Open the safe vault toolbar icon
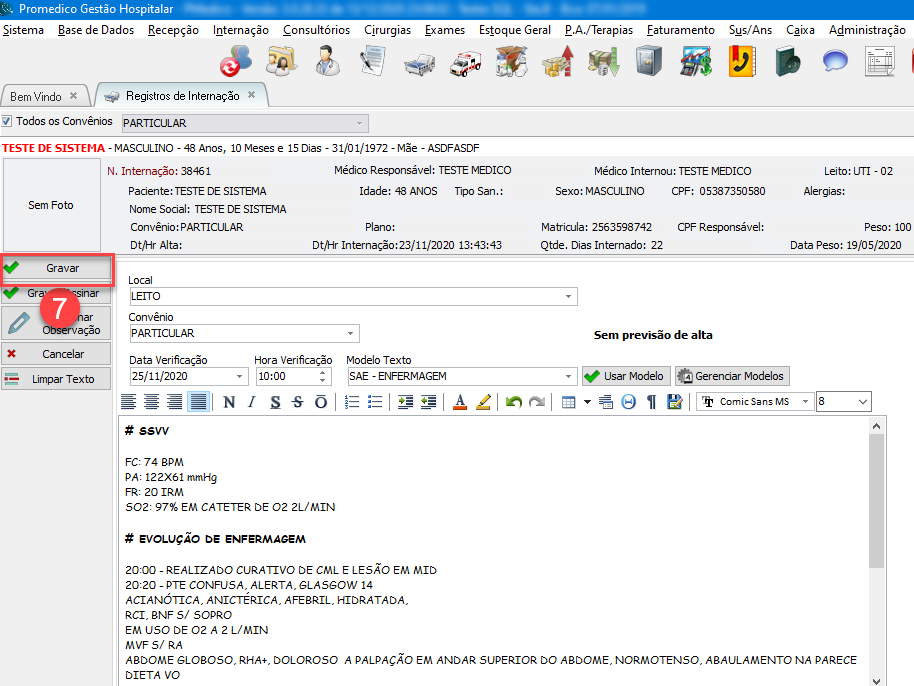This screenshot has width=914, height=686. coord(649,62)
